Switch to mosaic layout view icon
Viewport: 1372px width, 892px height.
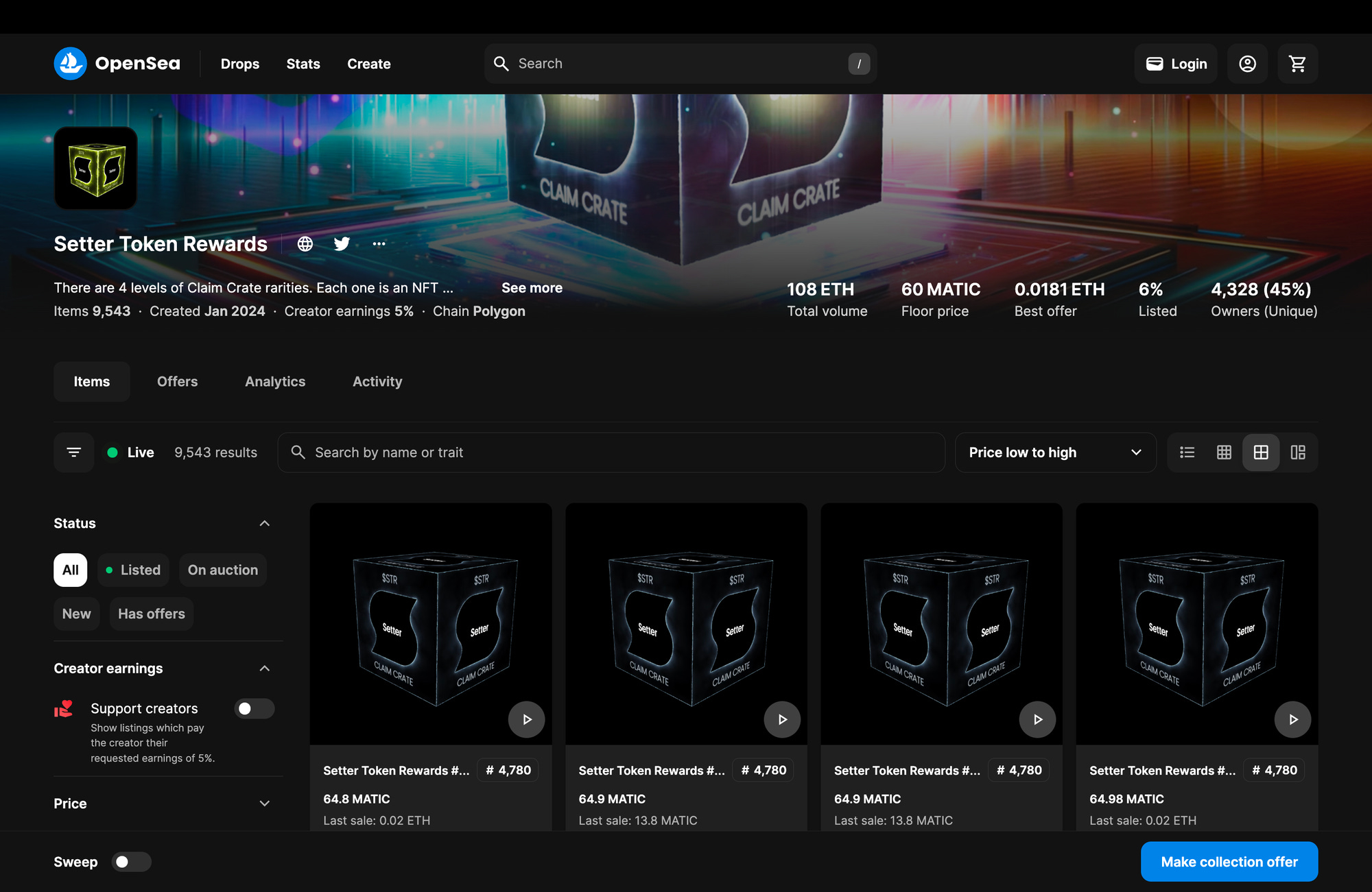[x=1298, y=453]
